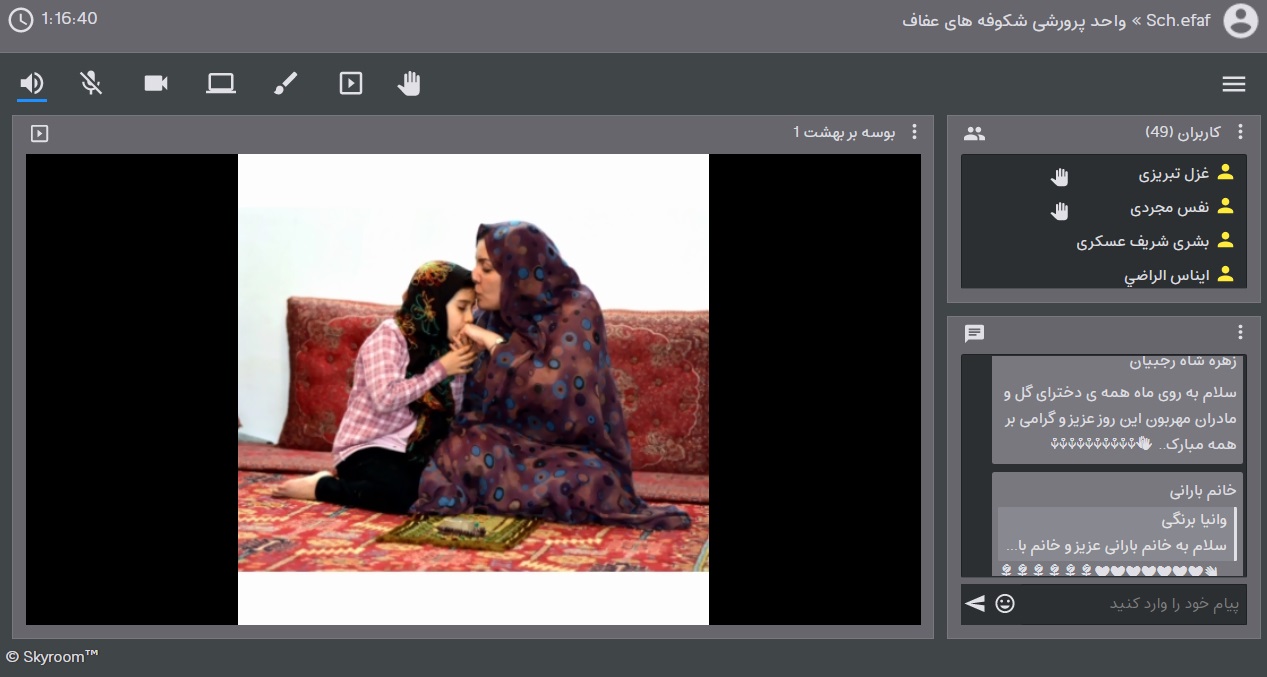Toggle the speaker audio icon
The height and width of the screenshot is (677, 1267).
[x=32, y=84]
